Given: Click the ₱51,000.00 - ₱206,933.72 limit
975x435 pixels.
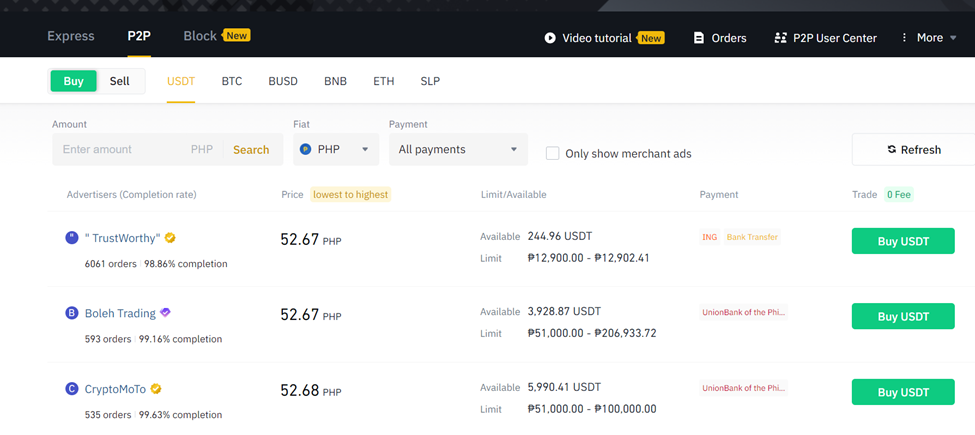Looking at the screenshot, I should pyautogui.click(x=591, y=333).
